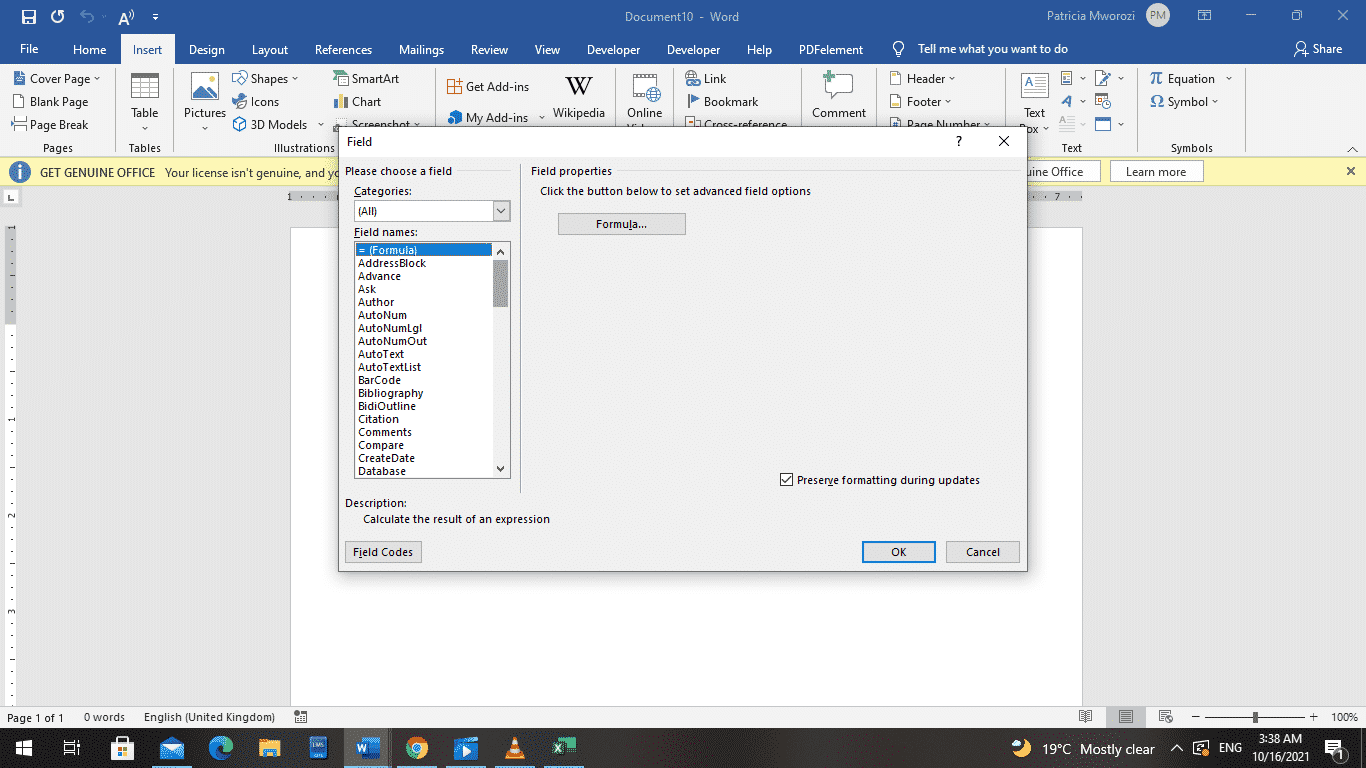The width and height of the screenshot is (1366, 768).
Task: Click the Wikipedia add-in
Action: point(579,97)
